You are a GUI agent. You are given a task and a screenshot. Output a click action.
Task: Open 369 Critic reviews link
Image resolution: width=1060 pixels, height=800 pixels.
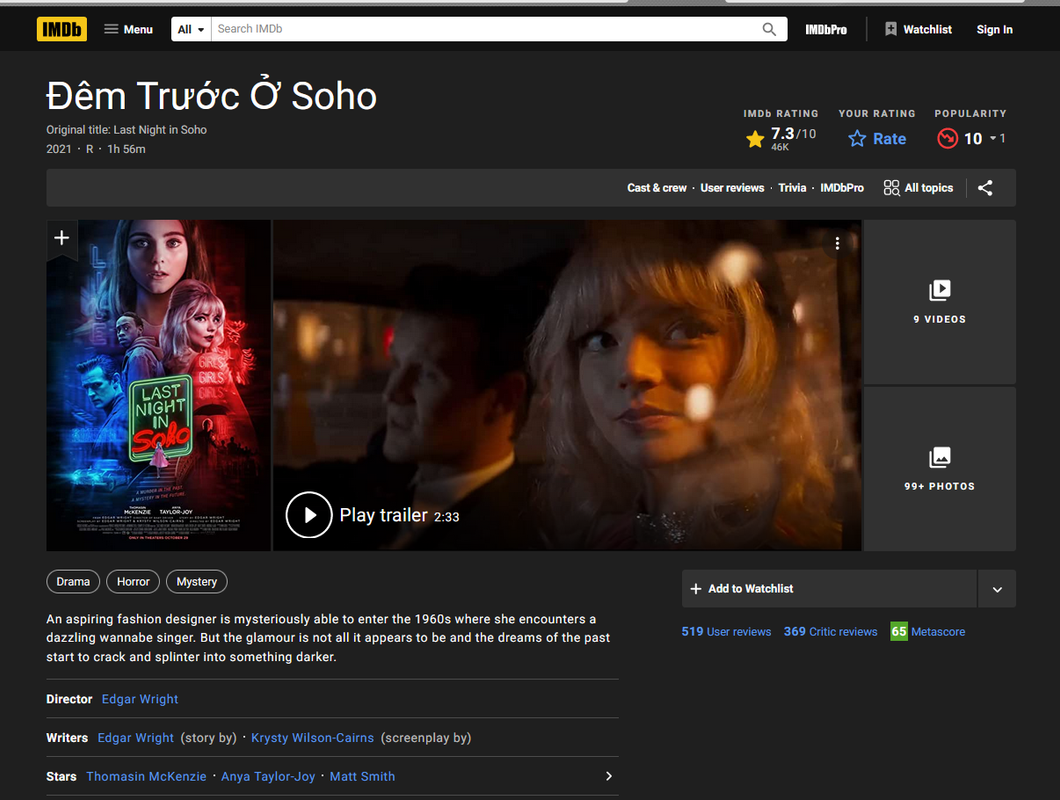(830, 632)
